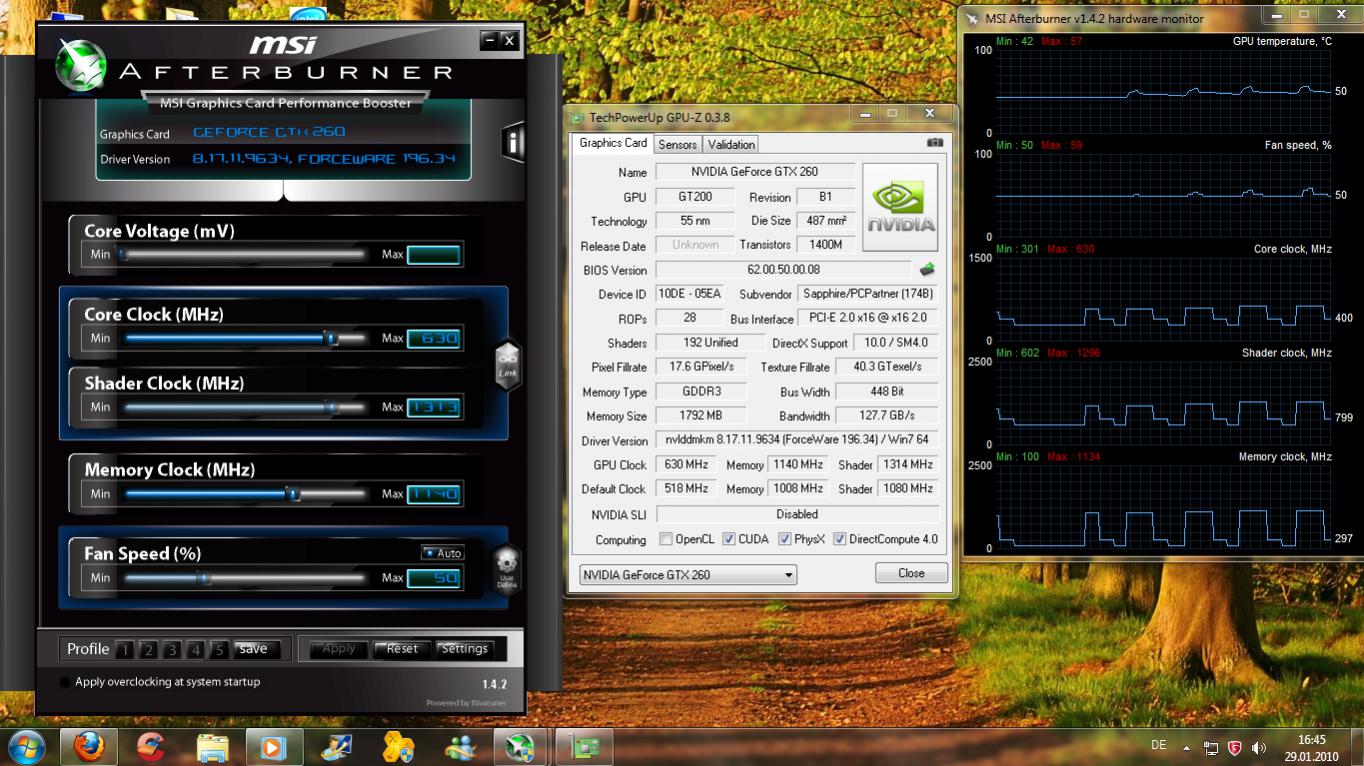Switch to MSI Afterburner taskbar icon
This screenshot has height=766, width=1364.
tap(520, 747)
